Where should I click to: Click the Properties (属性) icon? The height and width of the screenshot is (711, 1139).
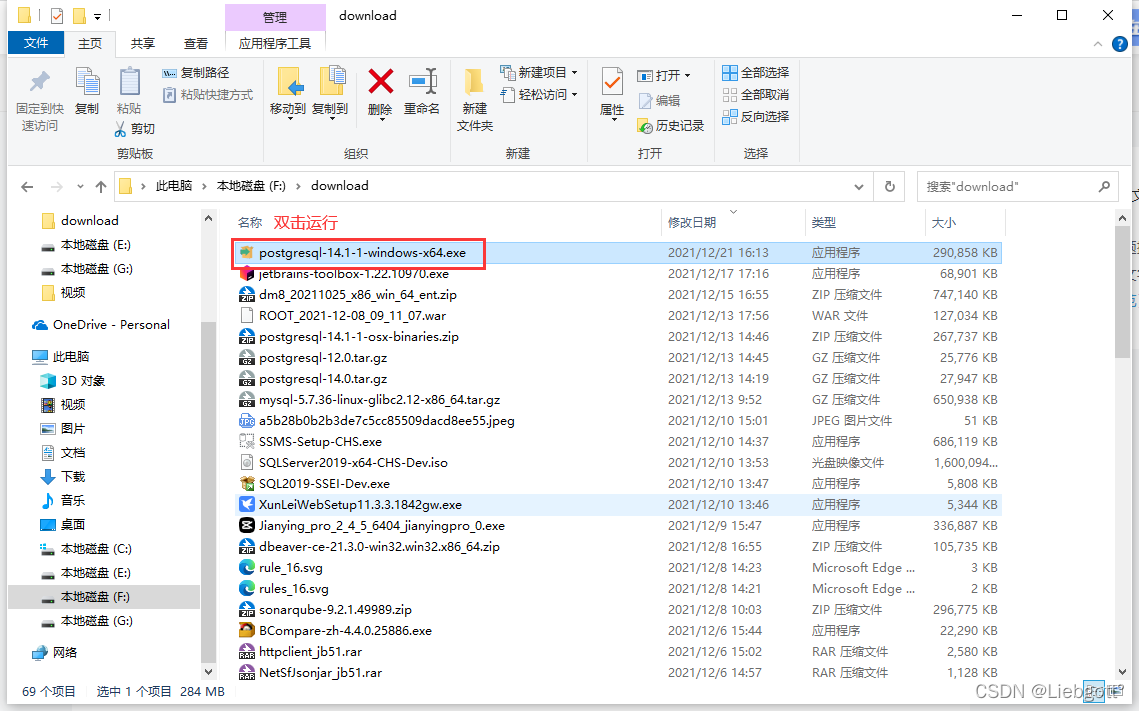click(612, 82)
